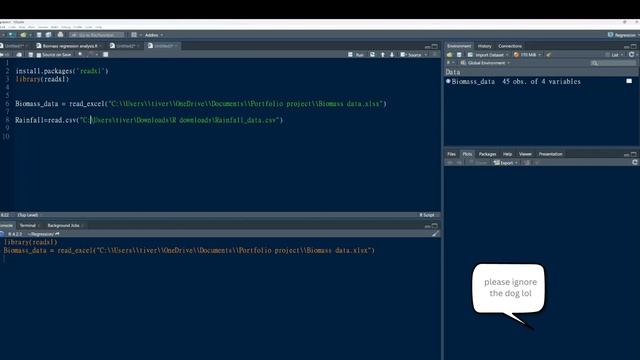The image size is (640, 360).
Task: Open the Top Level scope navigator
Action: point(29,215)
